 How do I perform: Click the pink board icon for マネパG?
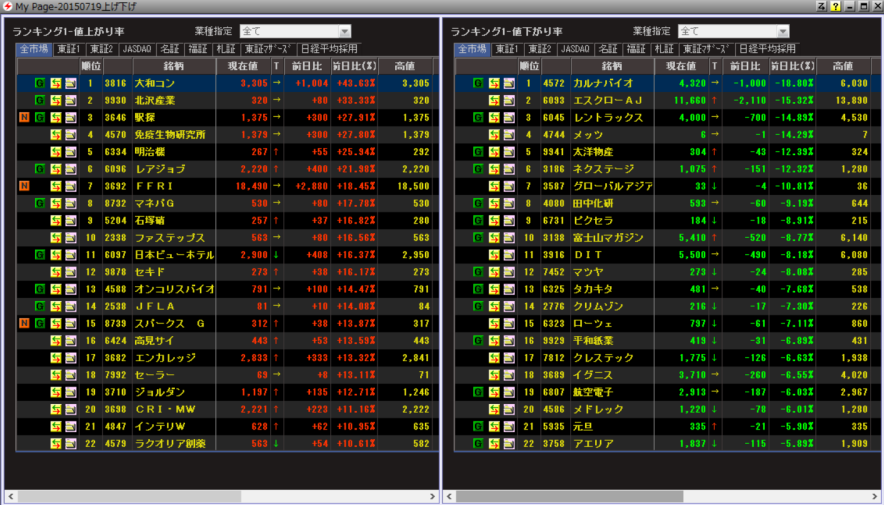click(70, 203)
